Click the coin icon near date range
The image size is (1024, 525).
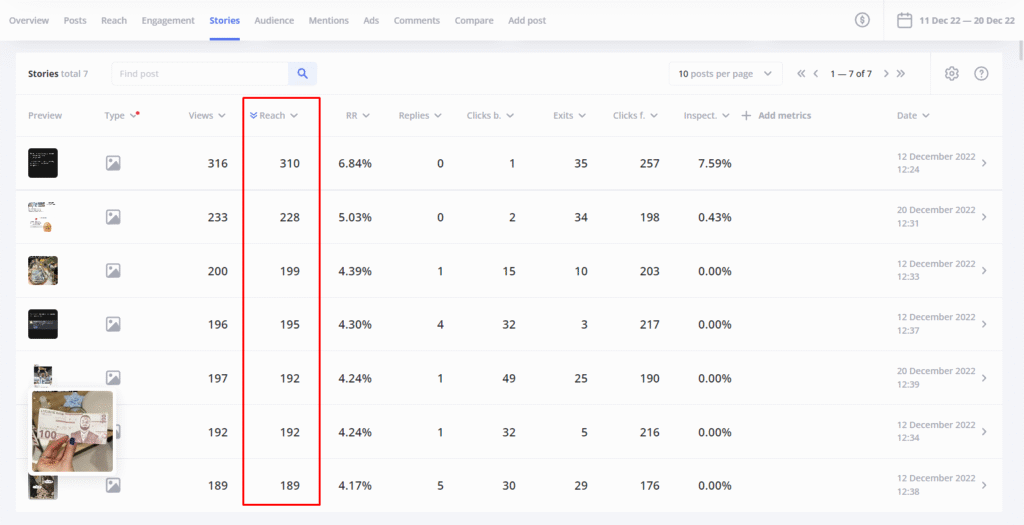click(862, 20)
